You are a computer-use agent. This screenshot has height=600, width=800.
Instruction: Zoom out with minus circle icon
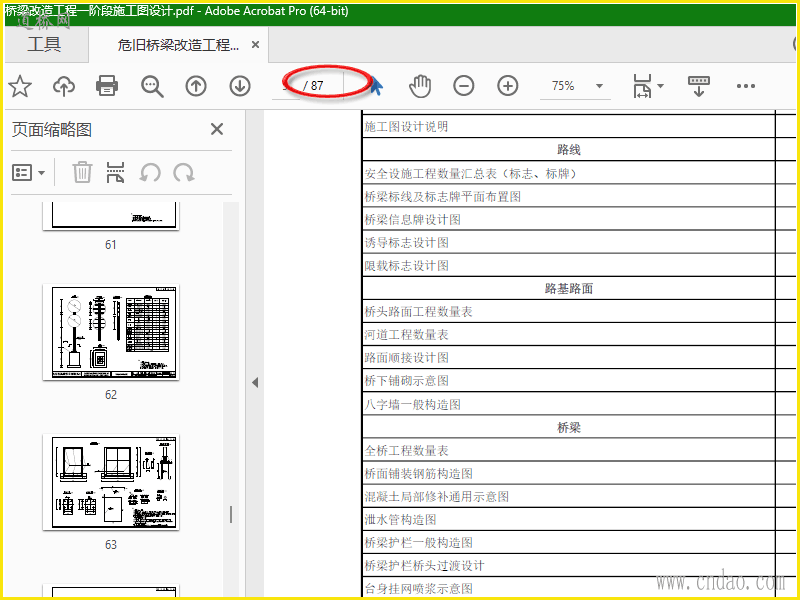pos(464,86)
